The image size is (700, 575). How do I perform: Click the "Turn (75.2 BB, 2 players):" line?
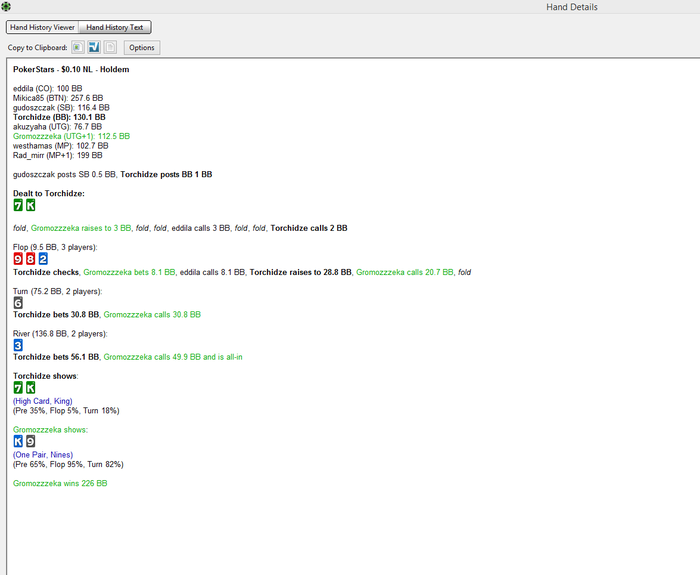58,292
